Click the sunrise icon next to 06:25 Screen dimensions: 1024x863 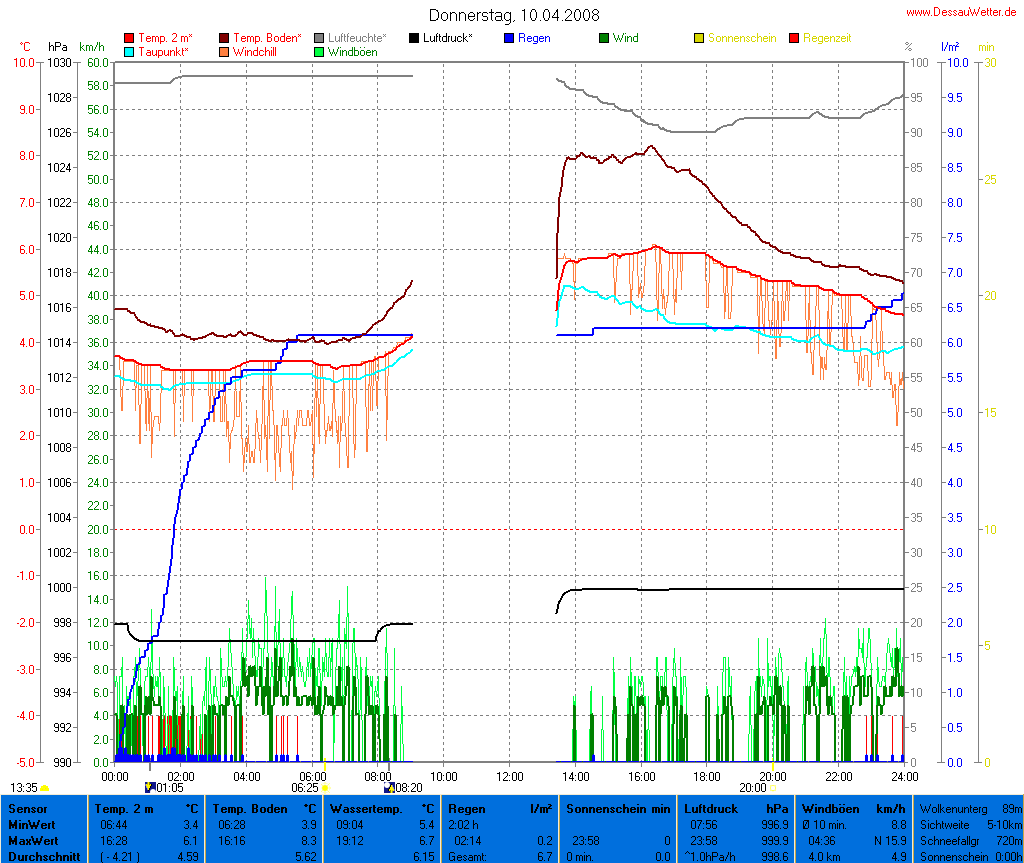pos(325,788)
